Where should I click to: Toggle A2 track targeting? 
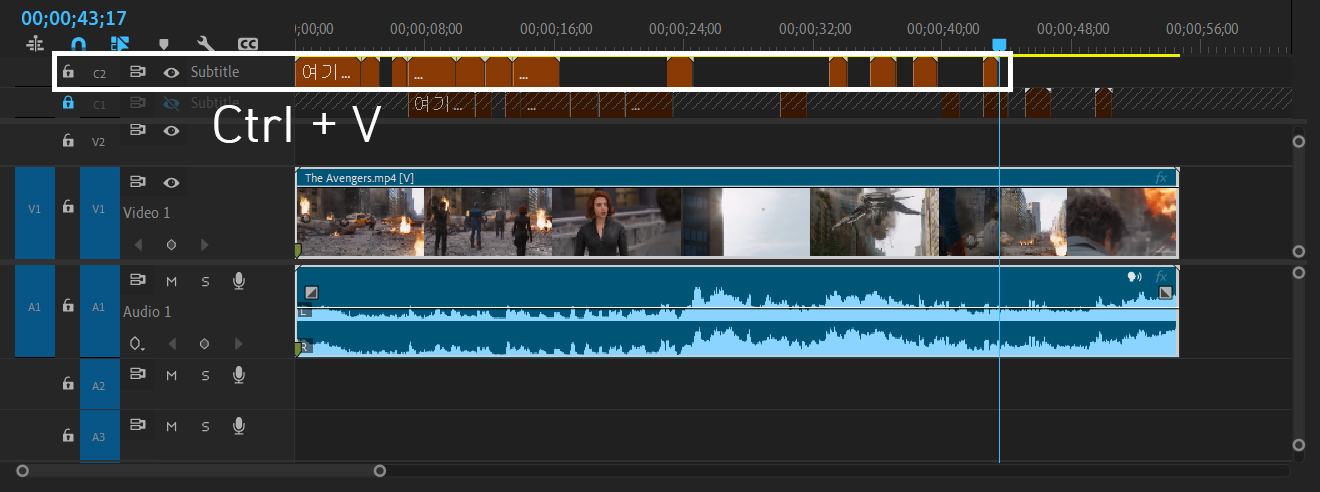(x=99, y=385)
